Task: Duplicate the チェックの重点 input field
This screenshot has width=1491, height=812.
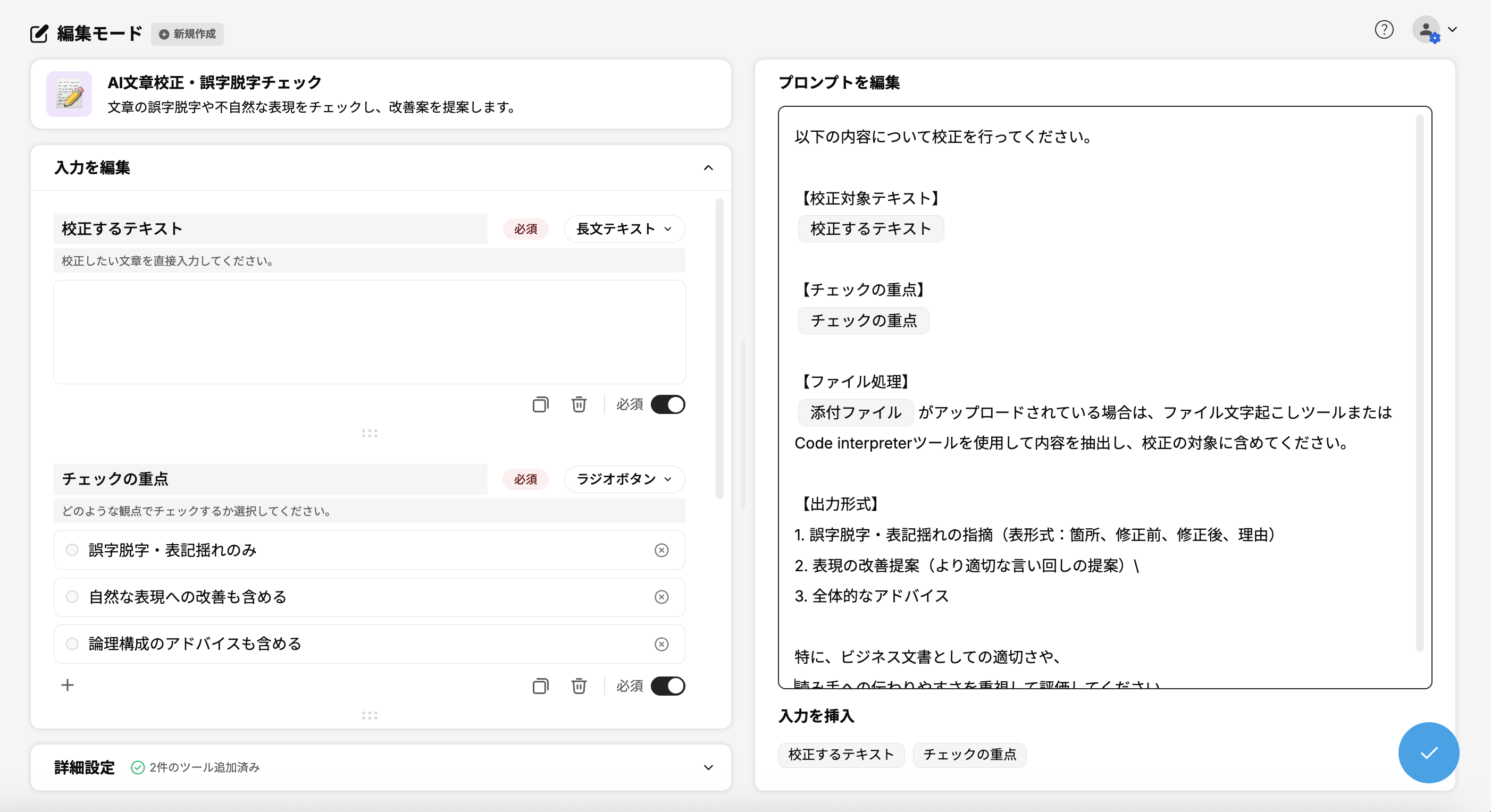Action: click(x=540, y=686)
